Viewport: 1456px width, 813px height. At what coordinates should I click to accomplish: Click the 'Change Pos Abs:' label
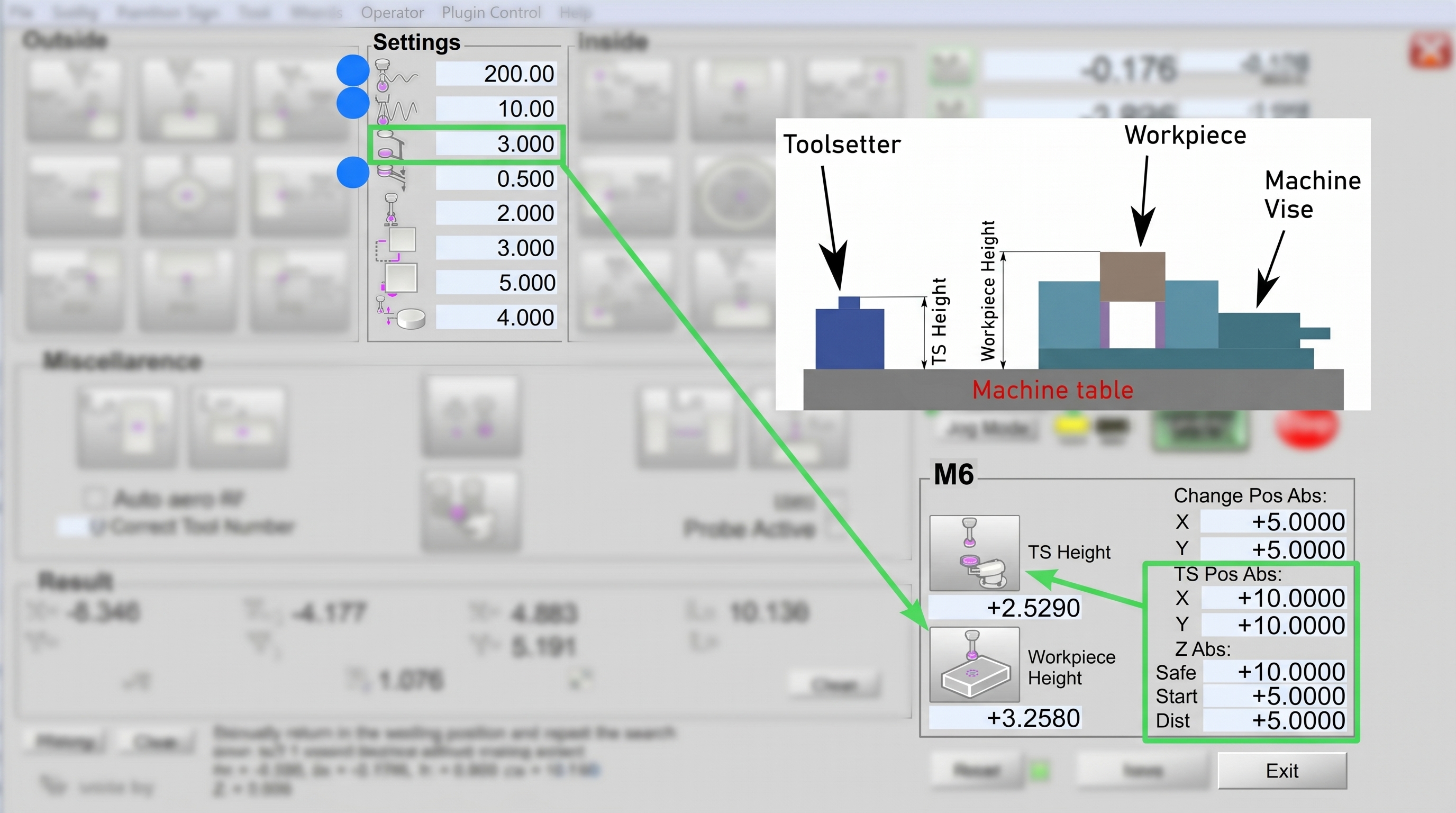(1250, 495)
